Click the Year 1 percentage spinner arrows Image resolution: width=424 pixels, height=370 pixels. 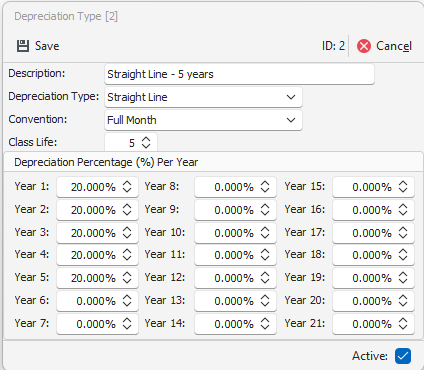(x=127, y=187)
